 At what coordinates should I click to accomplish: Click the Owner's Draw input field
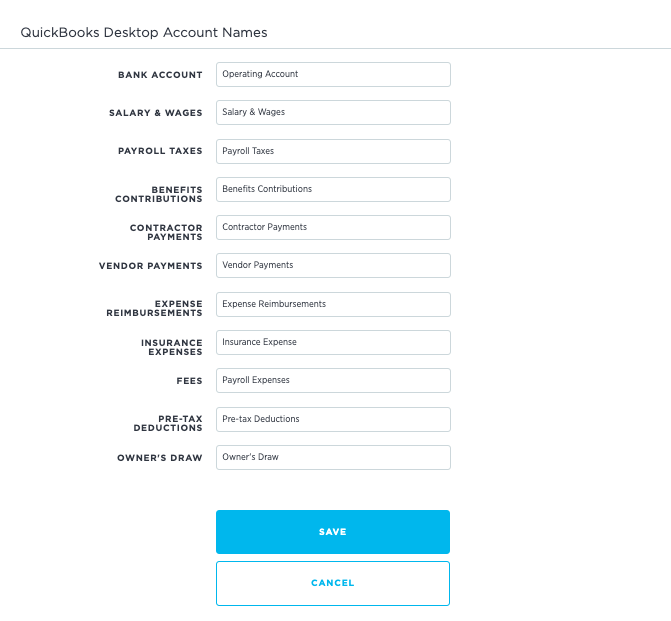click(x=333, y=458)
